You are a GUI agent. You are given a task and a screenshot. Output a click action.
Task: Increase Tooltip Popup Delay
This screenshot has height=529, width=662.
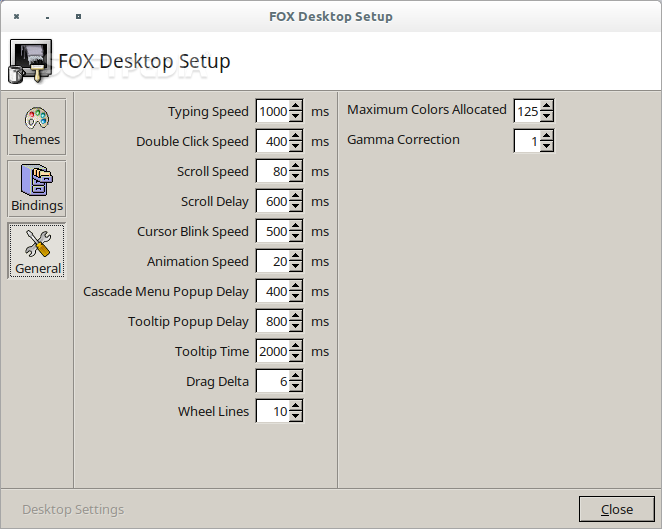(x=296, y=316)
